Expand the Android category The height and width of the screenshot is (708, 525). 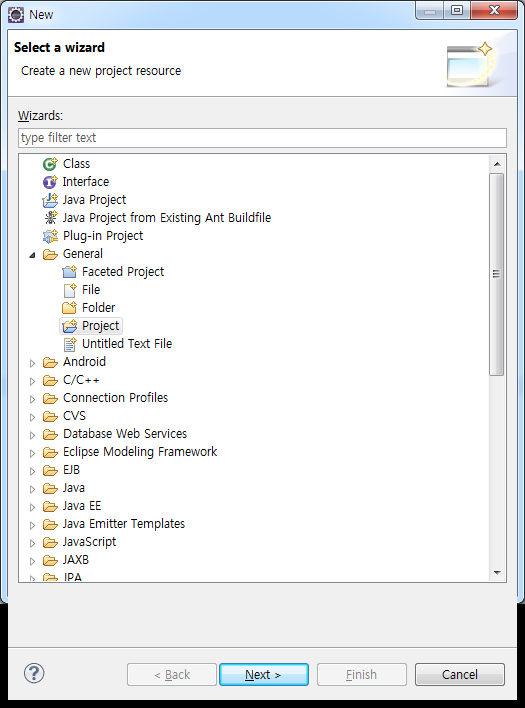(x=32, y=363)
